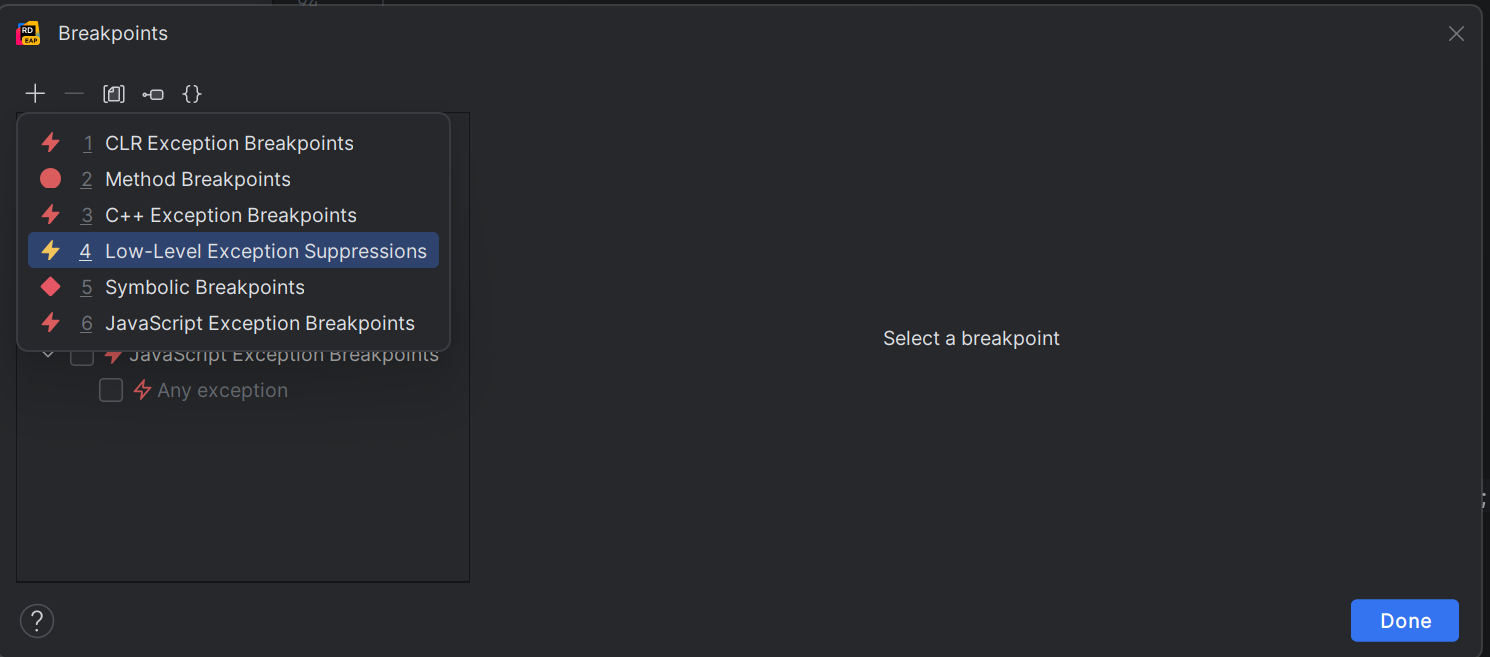Open help with the question mark icon
1490x657 pixels.
click(x=37, y=621)
